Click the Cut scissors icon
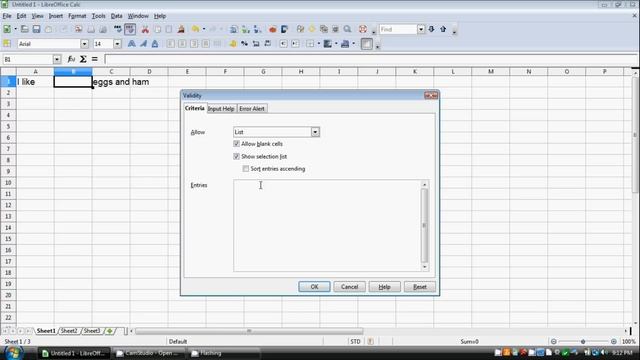The image size is (640, 360). 145,29
